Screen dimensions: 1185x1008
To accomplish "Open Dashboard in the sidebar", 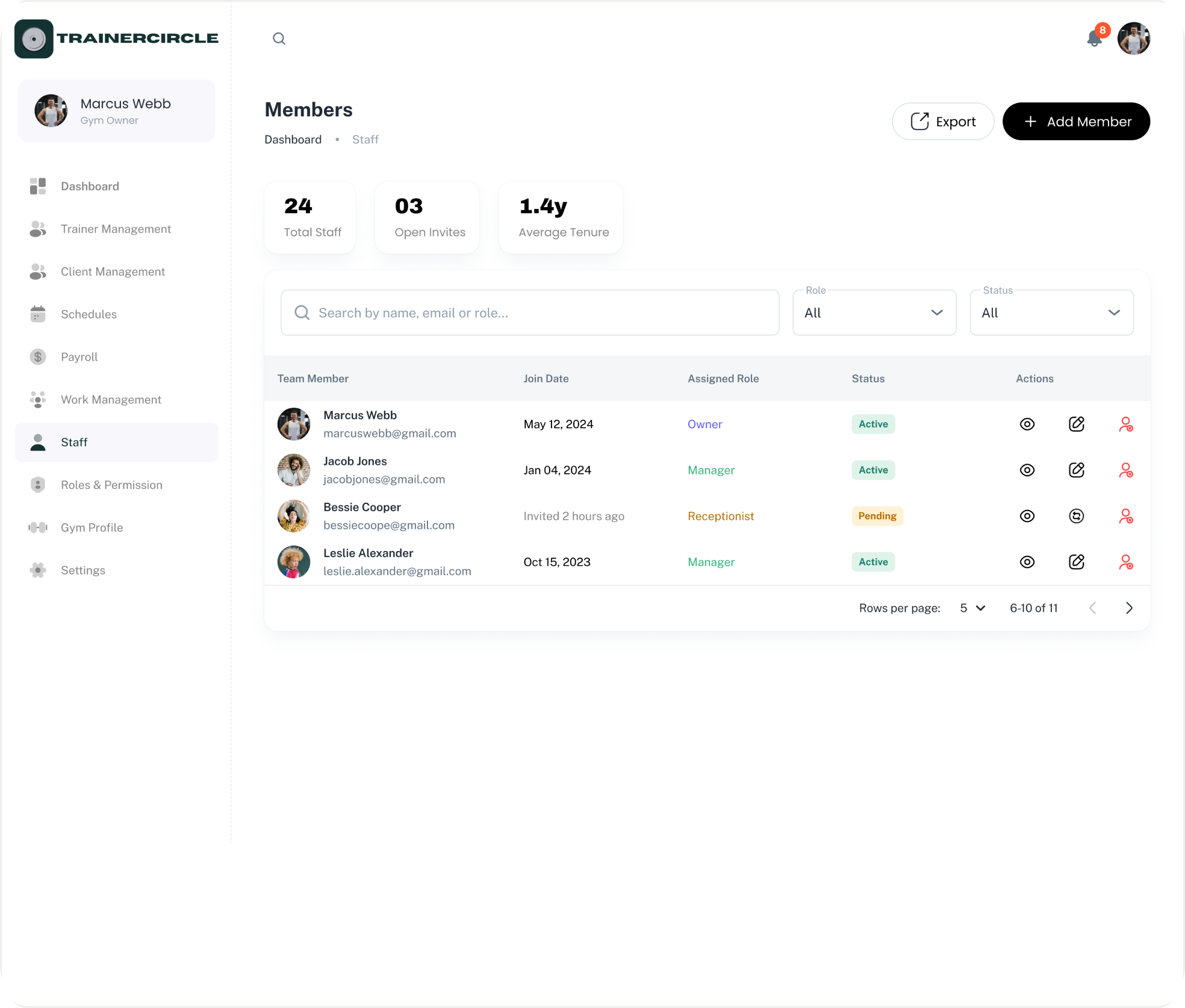I will coord(117,186).
